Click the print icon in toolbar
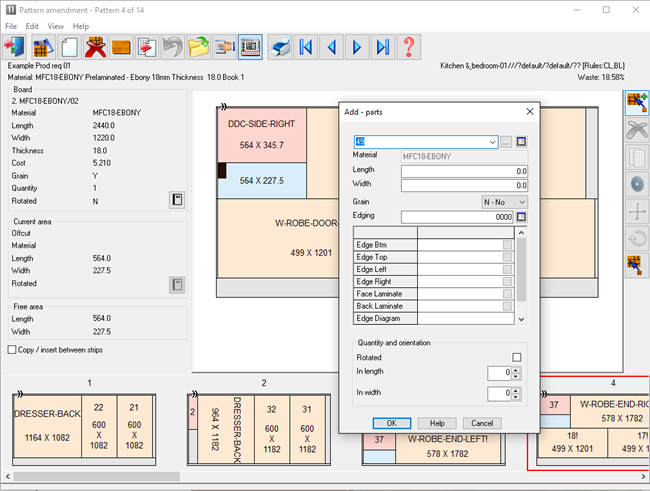The image size is (650, 491). coord(281,47)
